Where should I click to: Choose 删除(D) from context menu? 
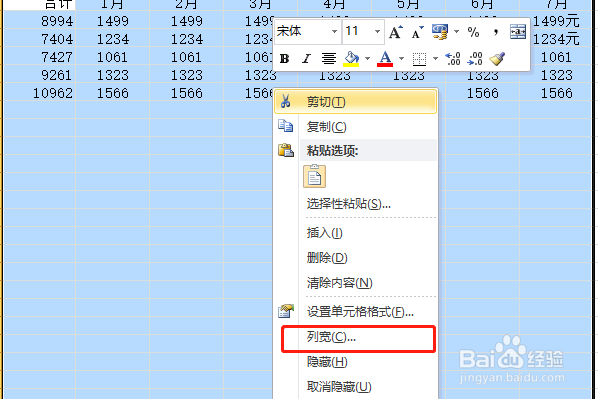pos(355,258)
